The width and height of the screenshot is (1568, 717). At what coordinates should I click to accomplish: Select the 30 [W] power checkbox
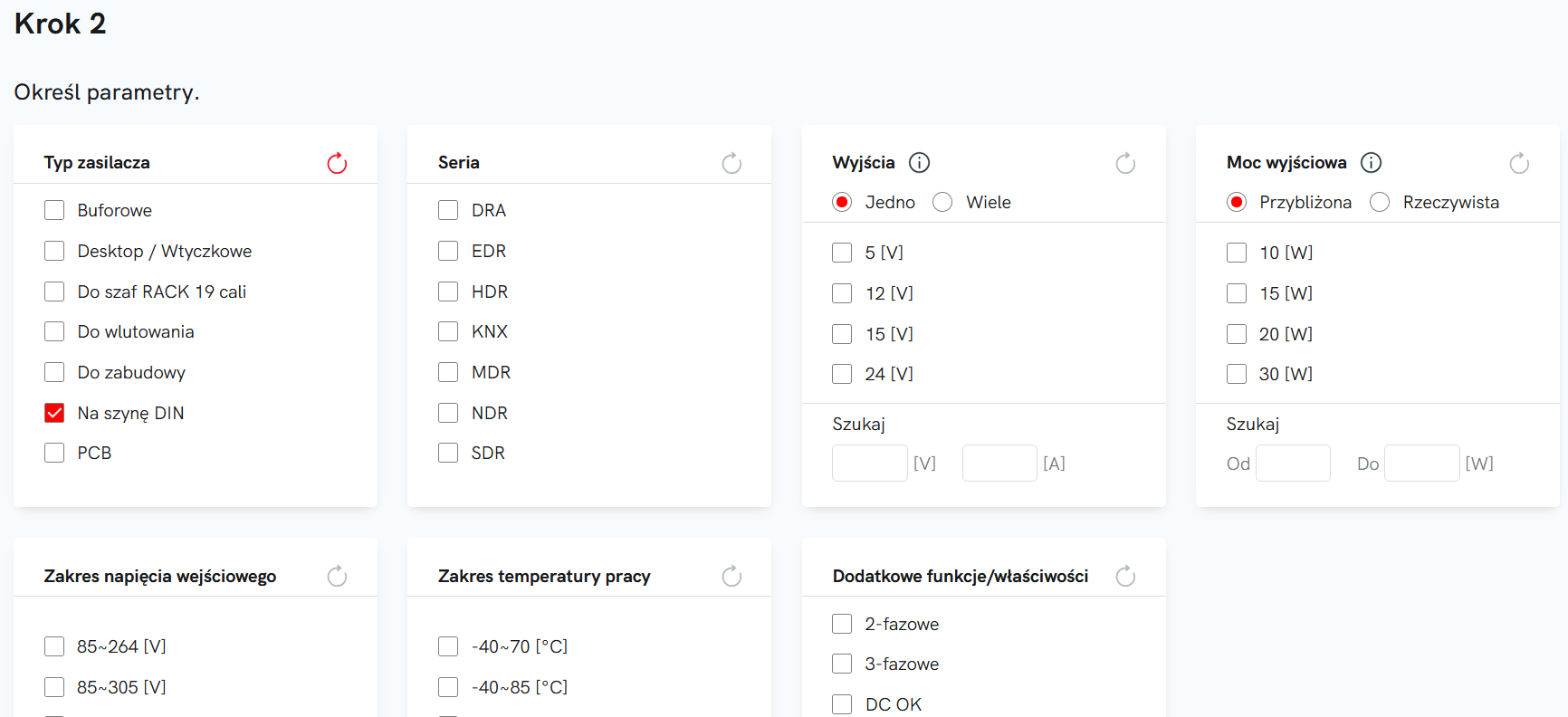(x=1237, y=374)
